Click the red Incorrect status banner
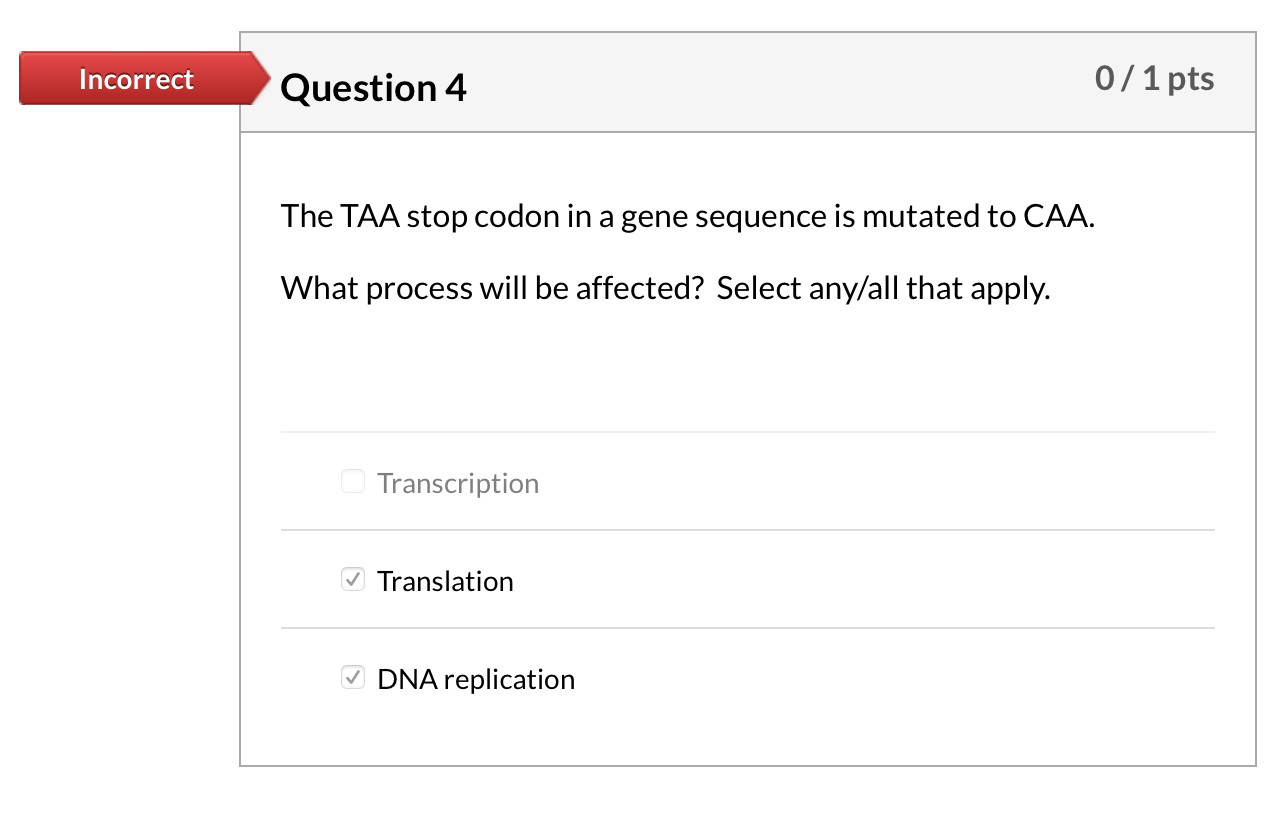The height and width of the screenshot is (826, 1288). click(136, 79)
